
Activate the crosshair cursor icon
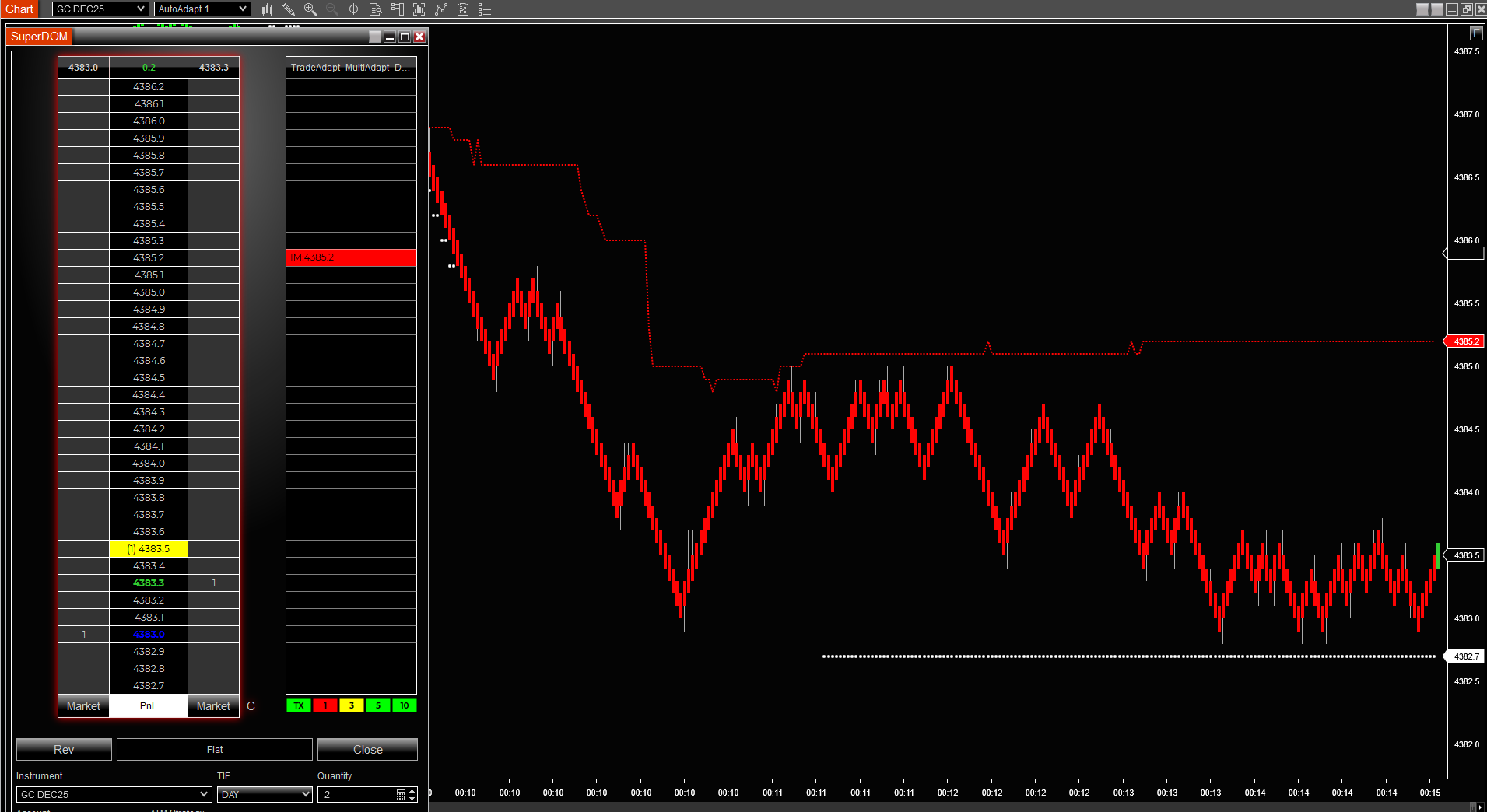tap(353, 9)
